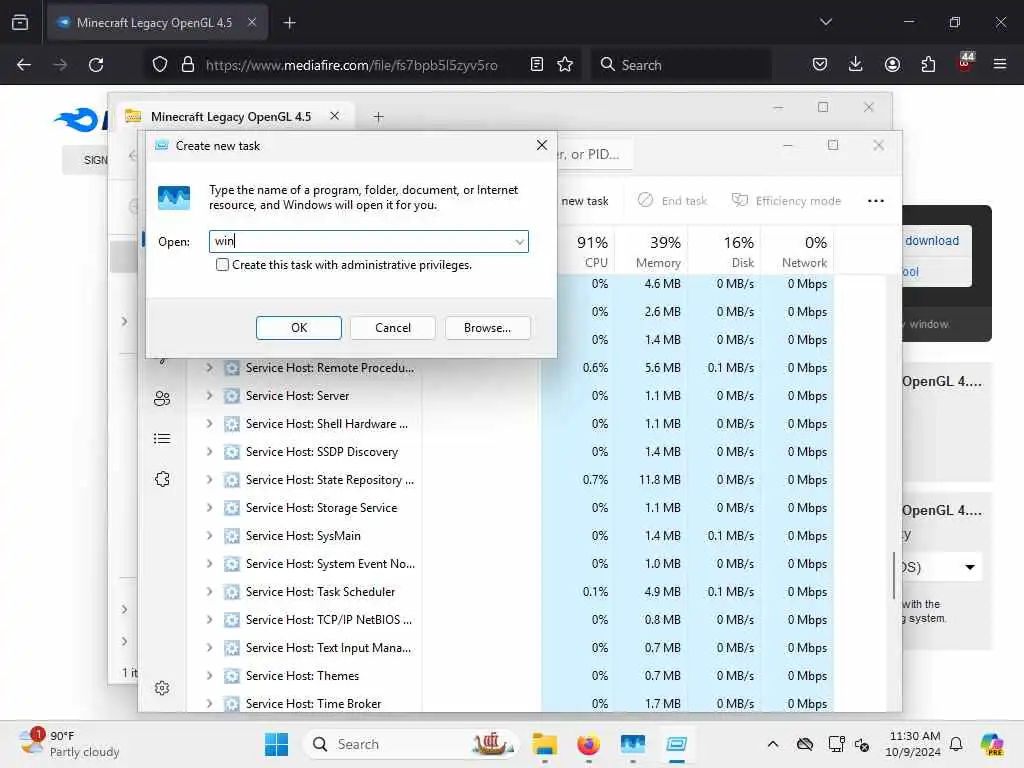Click OK in Create new task dialog

click(x=298, y=328)
